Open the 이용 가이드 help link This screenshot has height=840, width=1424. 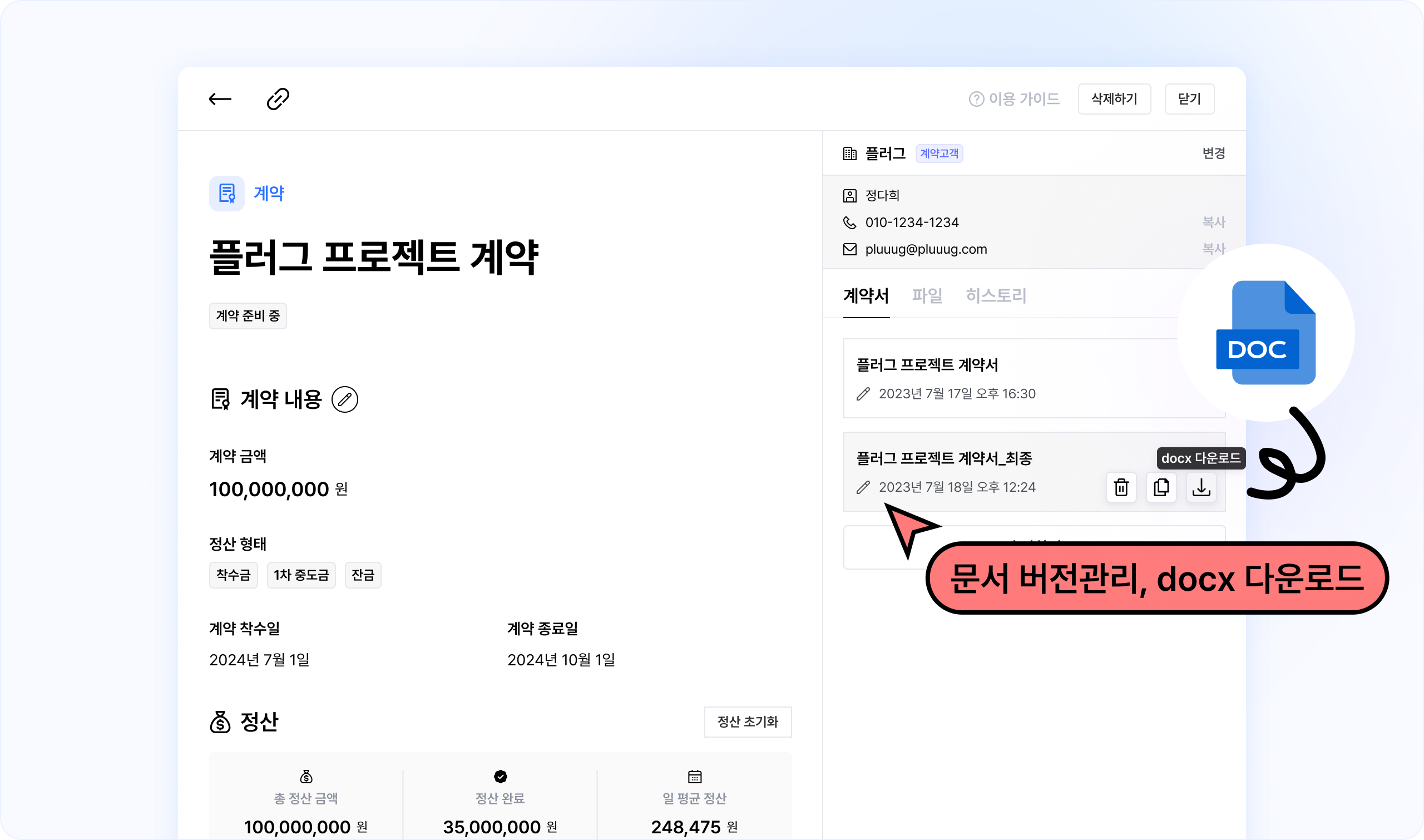(x=1014, y=99)
